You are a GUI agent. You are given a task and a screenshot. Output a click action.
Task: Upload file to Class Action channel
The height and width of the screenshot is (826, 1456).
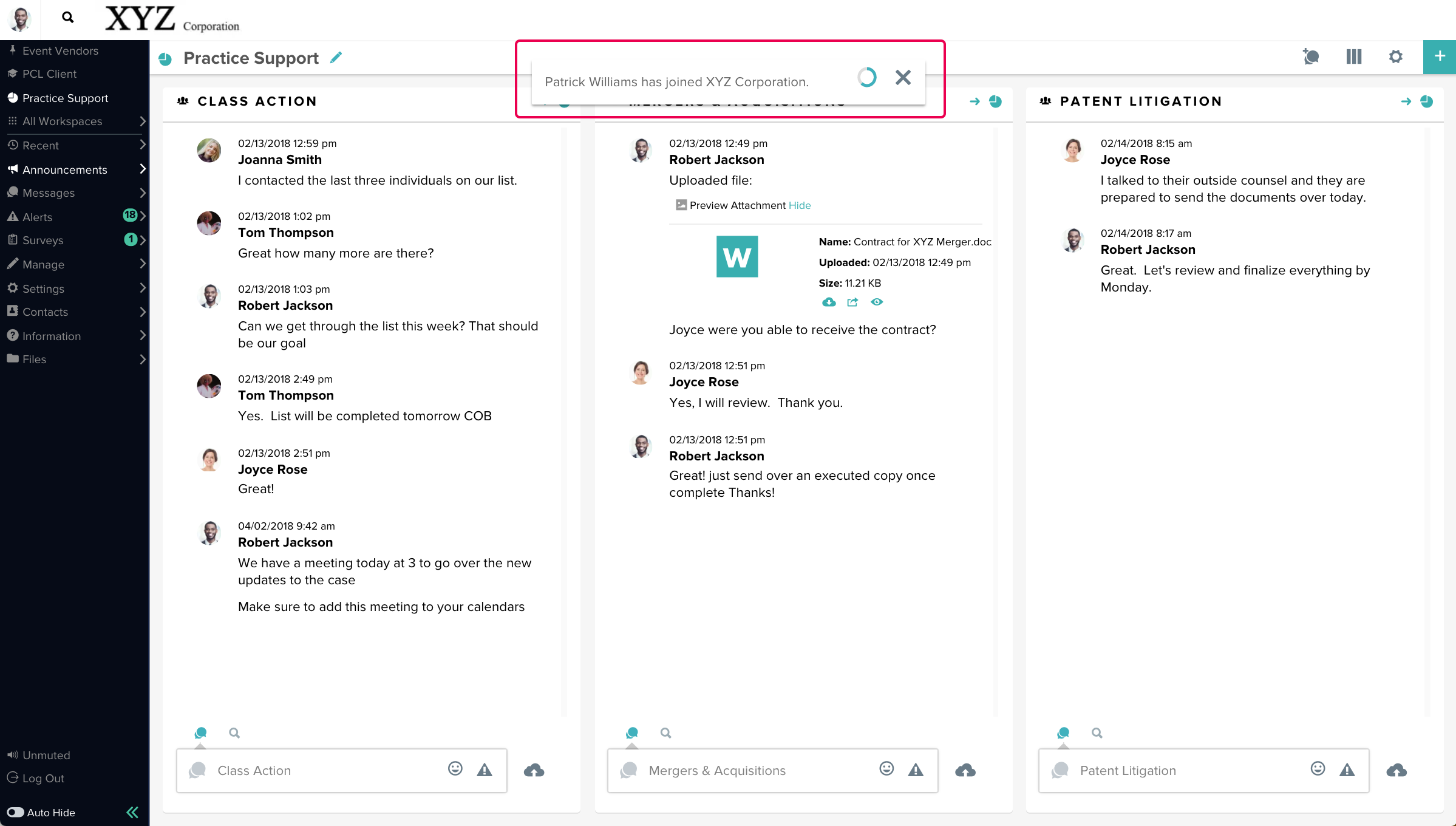point(534,770)
